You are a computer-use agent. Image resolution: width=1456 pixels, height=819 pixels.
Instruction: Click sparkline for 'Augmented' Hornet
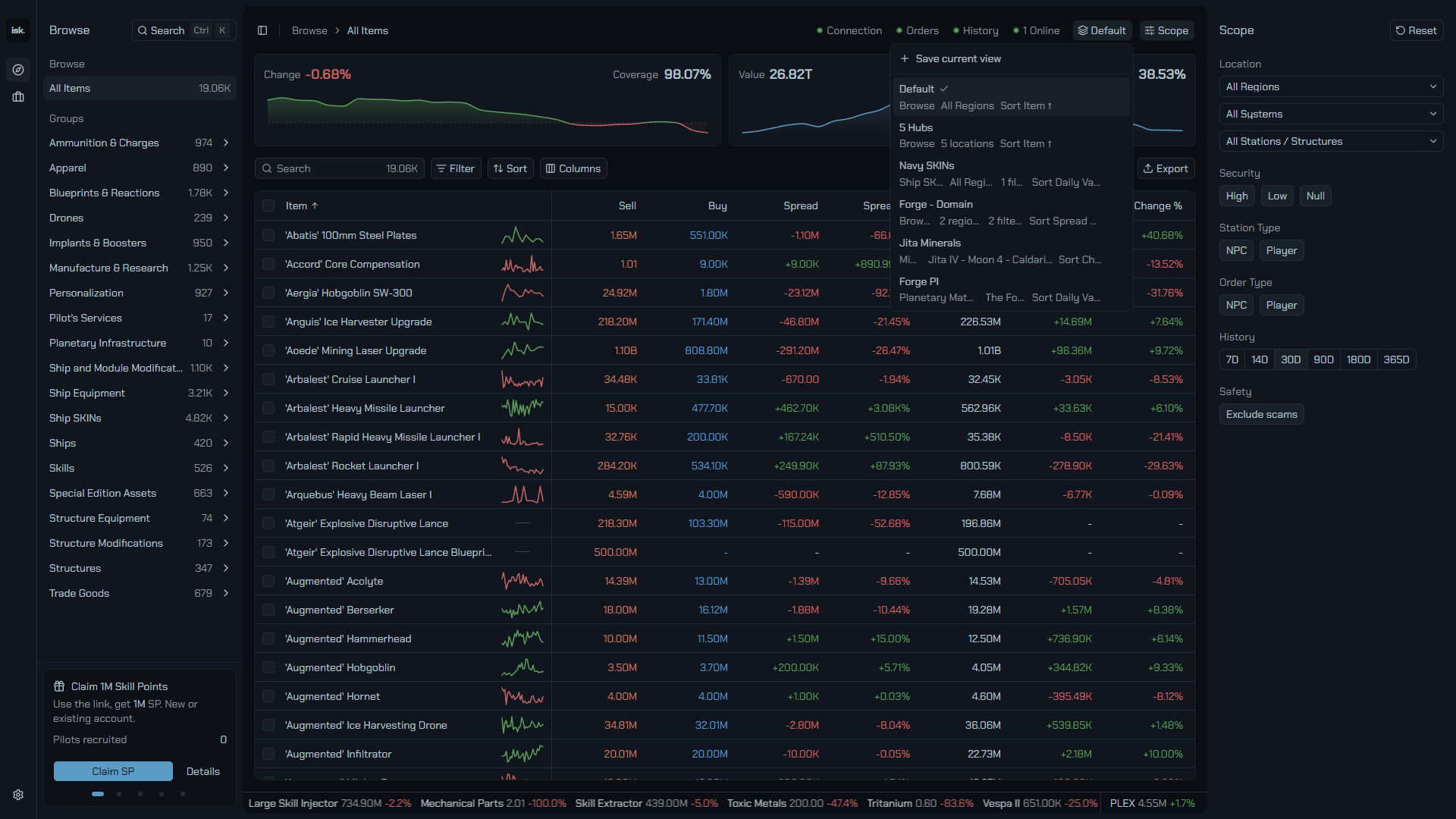coord(522,696)
